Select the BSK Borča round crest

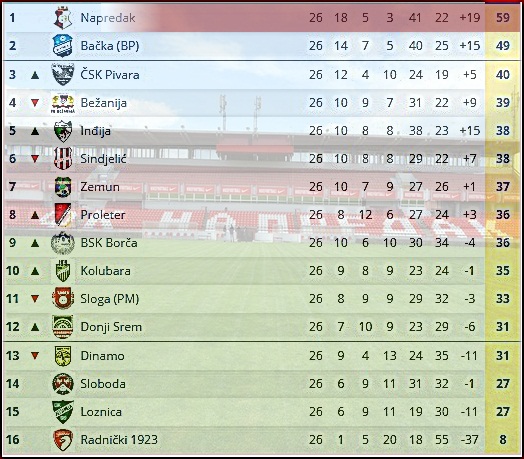63,243
